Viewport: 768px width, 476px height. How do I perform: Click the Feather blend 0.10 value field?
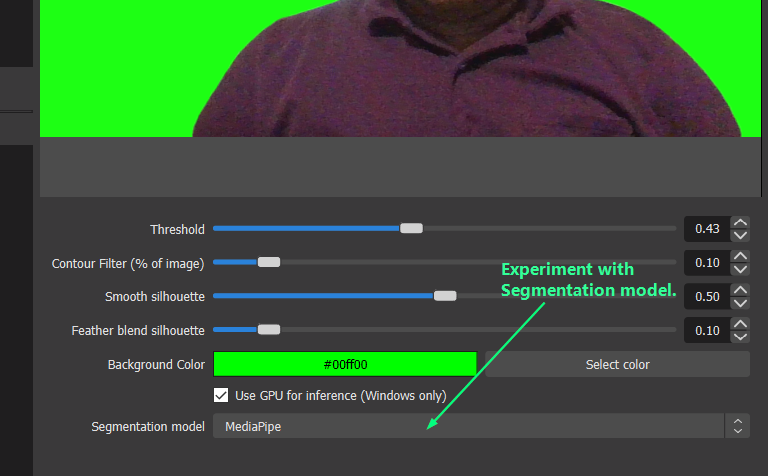tap(707, 331)
